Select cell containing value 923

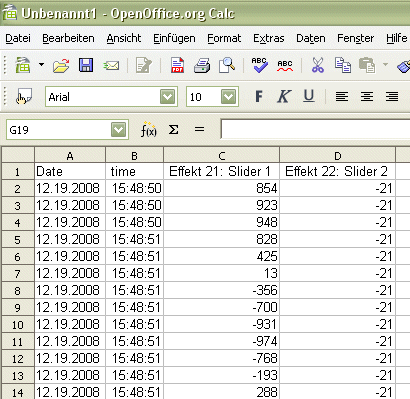[221, 205]
